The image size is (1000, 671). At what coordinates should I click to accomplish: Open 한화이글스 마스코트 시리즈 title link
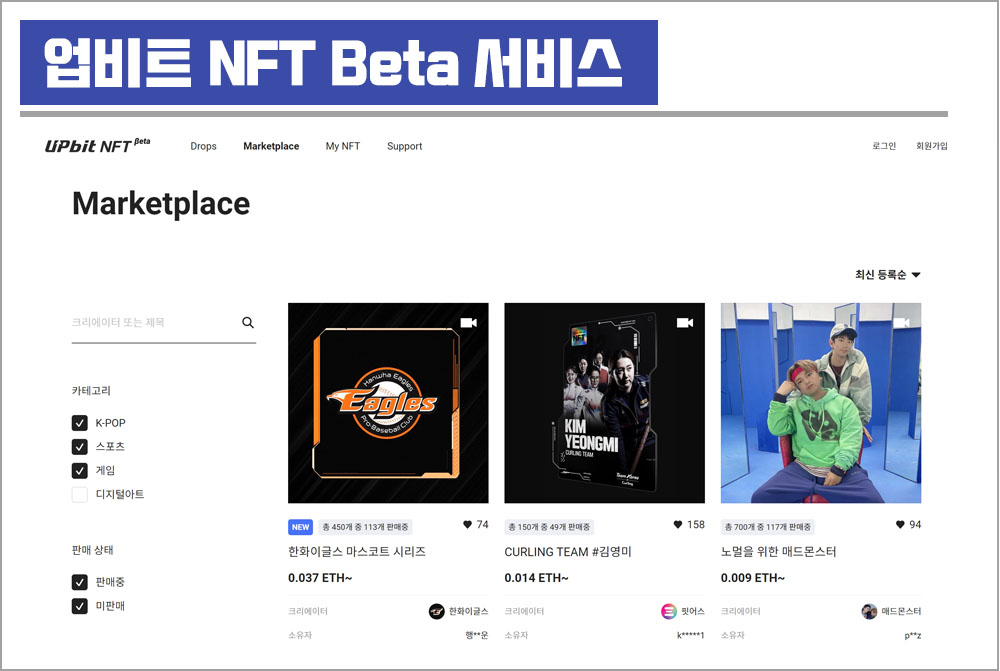(x=357, y=552)
